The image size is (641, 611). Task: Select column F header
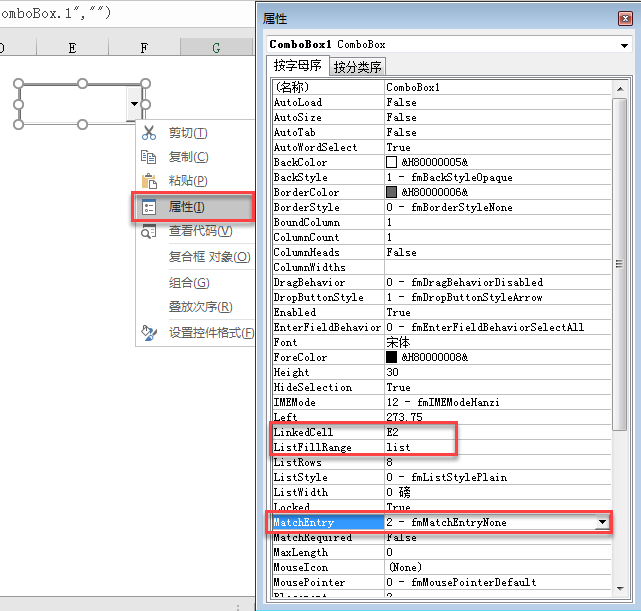tap(144, 48)
